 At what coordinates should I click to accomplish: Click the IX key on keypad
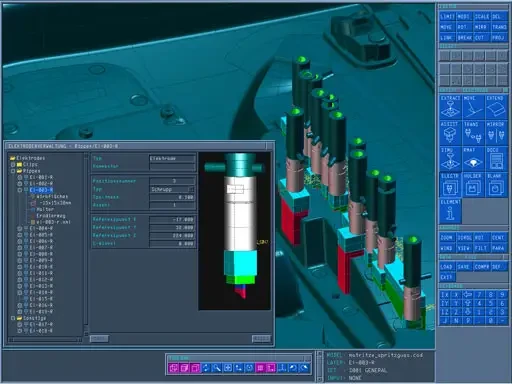tap(445, 295)
